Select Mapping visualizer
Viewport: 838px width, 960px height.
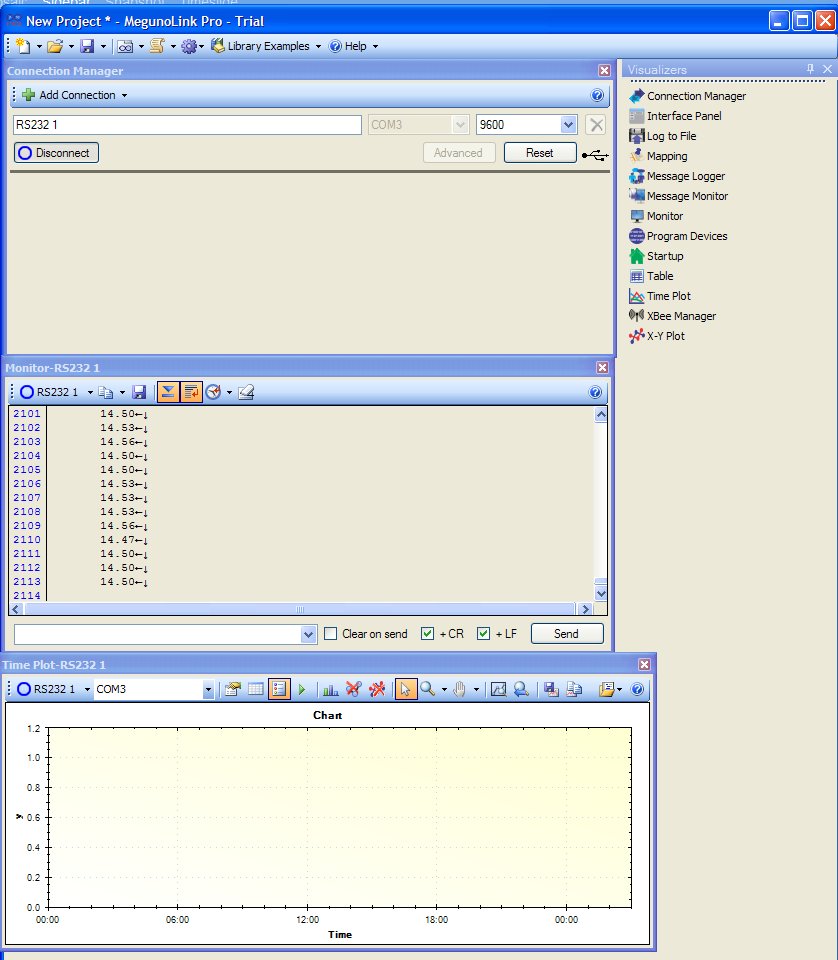658,156
